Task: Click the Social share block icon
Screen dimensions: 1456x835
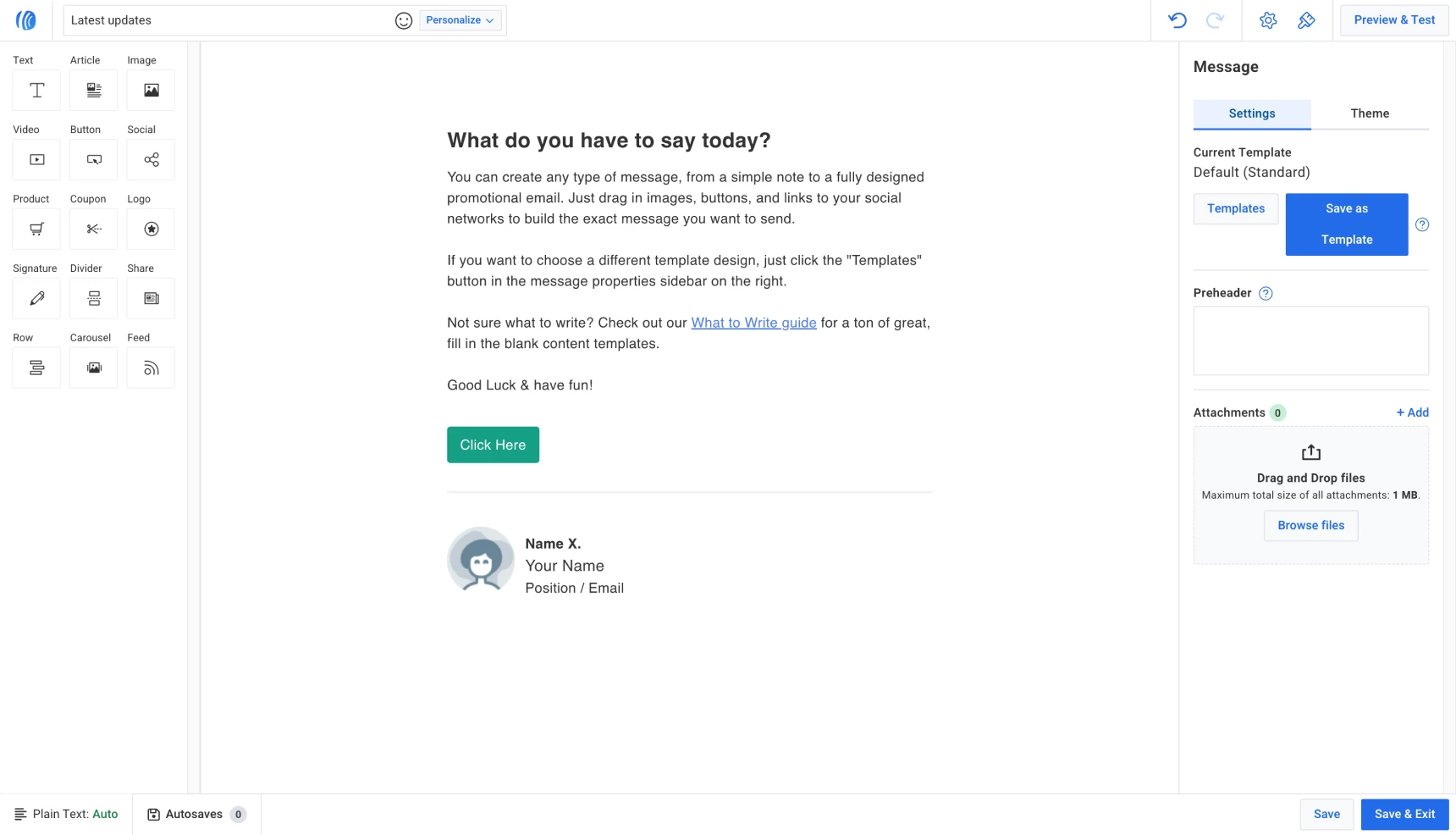Action: [151, 160]
